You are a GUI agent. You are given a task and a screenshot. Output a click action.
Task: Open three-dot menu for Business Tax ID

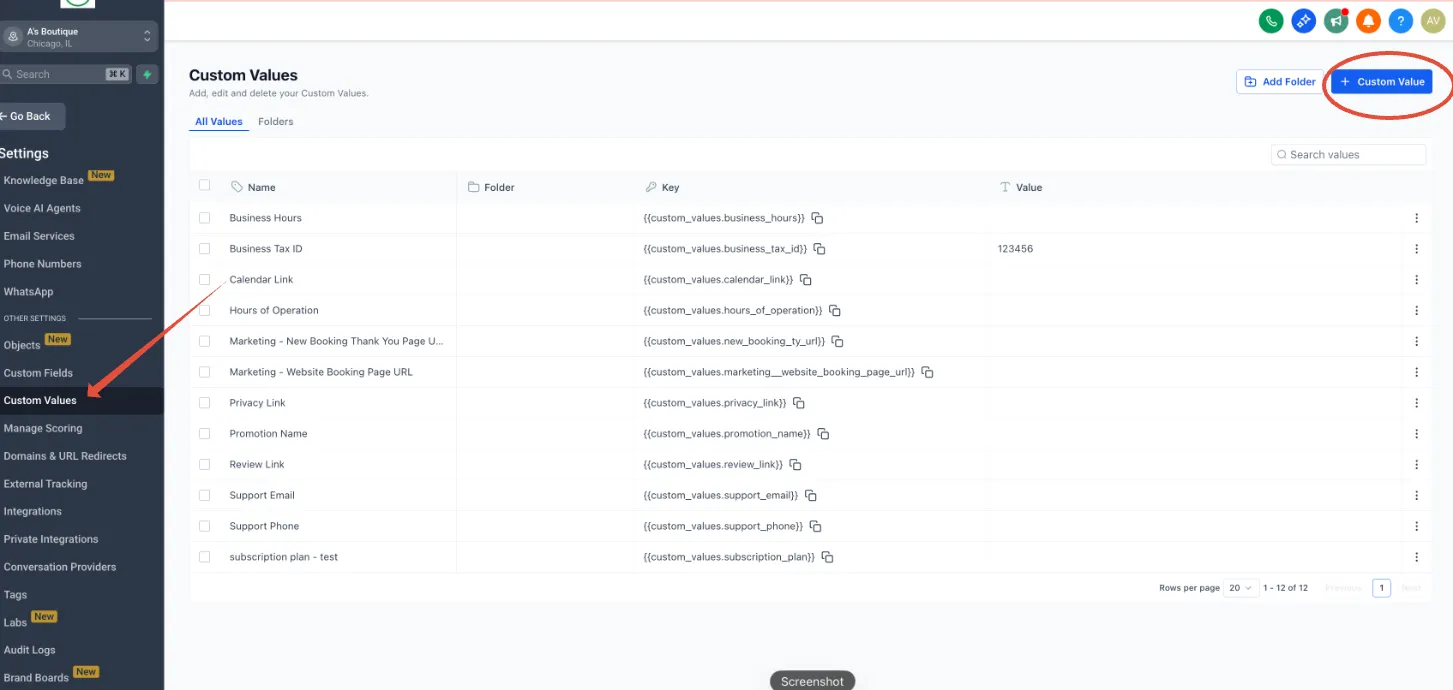pos(1416,249)
